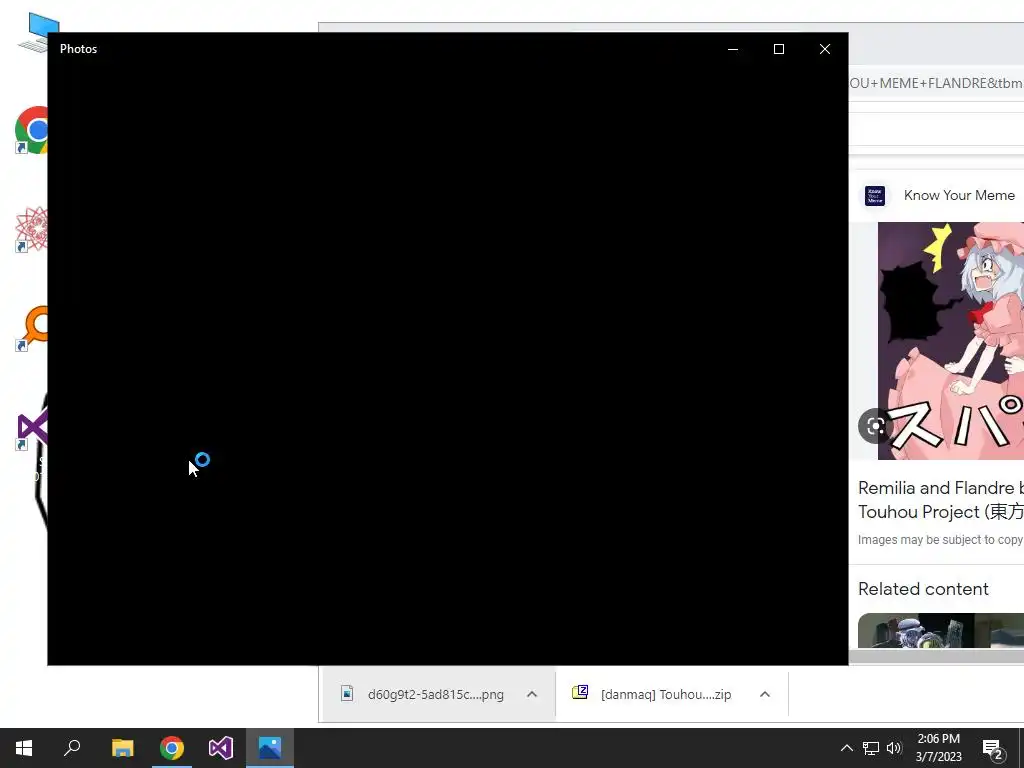Open the first Related content thumbnail
This screenshot has height=768, width=1024.
tap(940, 630)
